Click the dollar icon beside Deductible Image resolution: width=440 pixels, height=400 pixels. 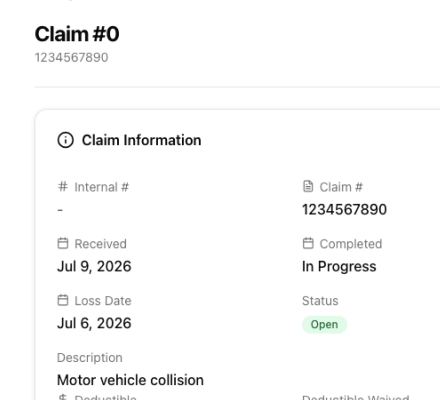pos(63,397)
